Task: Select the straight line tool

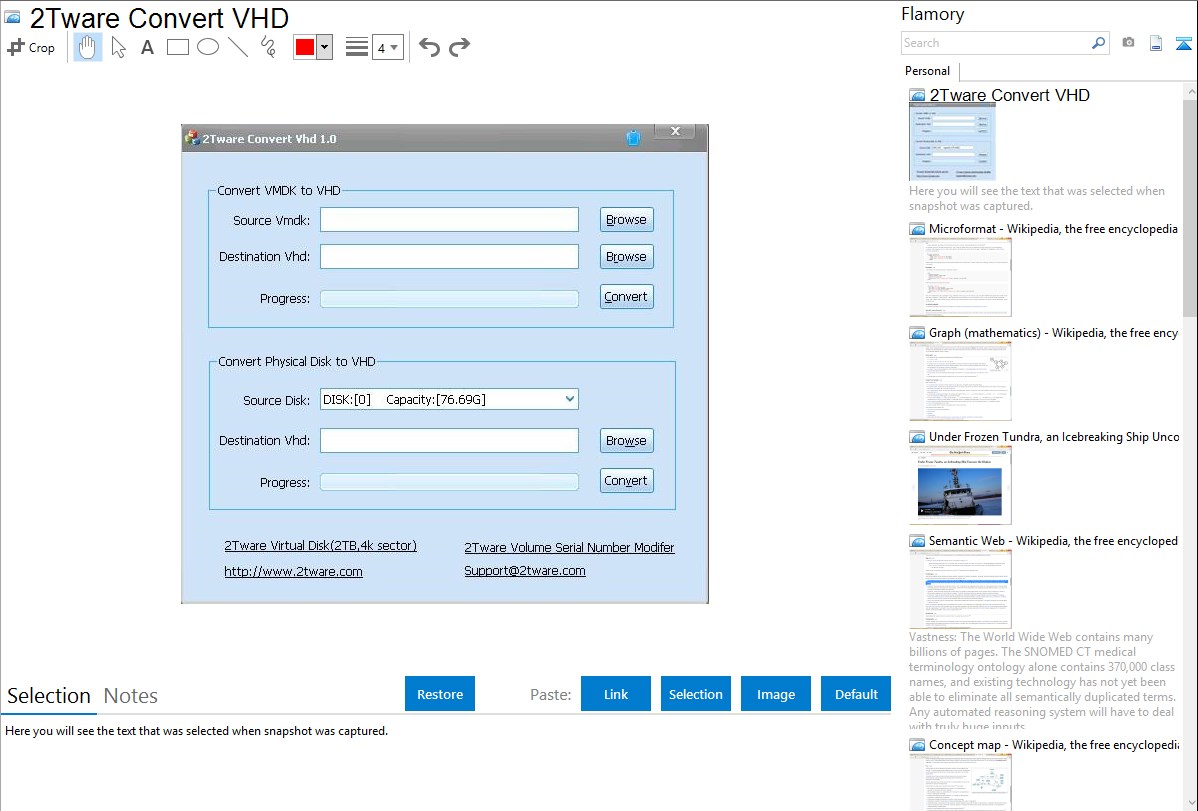Action: 238,47
